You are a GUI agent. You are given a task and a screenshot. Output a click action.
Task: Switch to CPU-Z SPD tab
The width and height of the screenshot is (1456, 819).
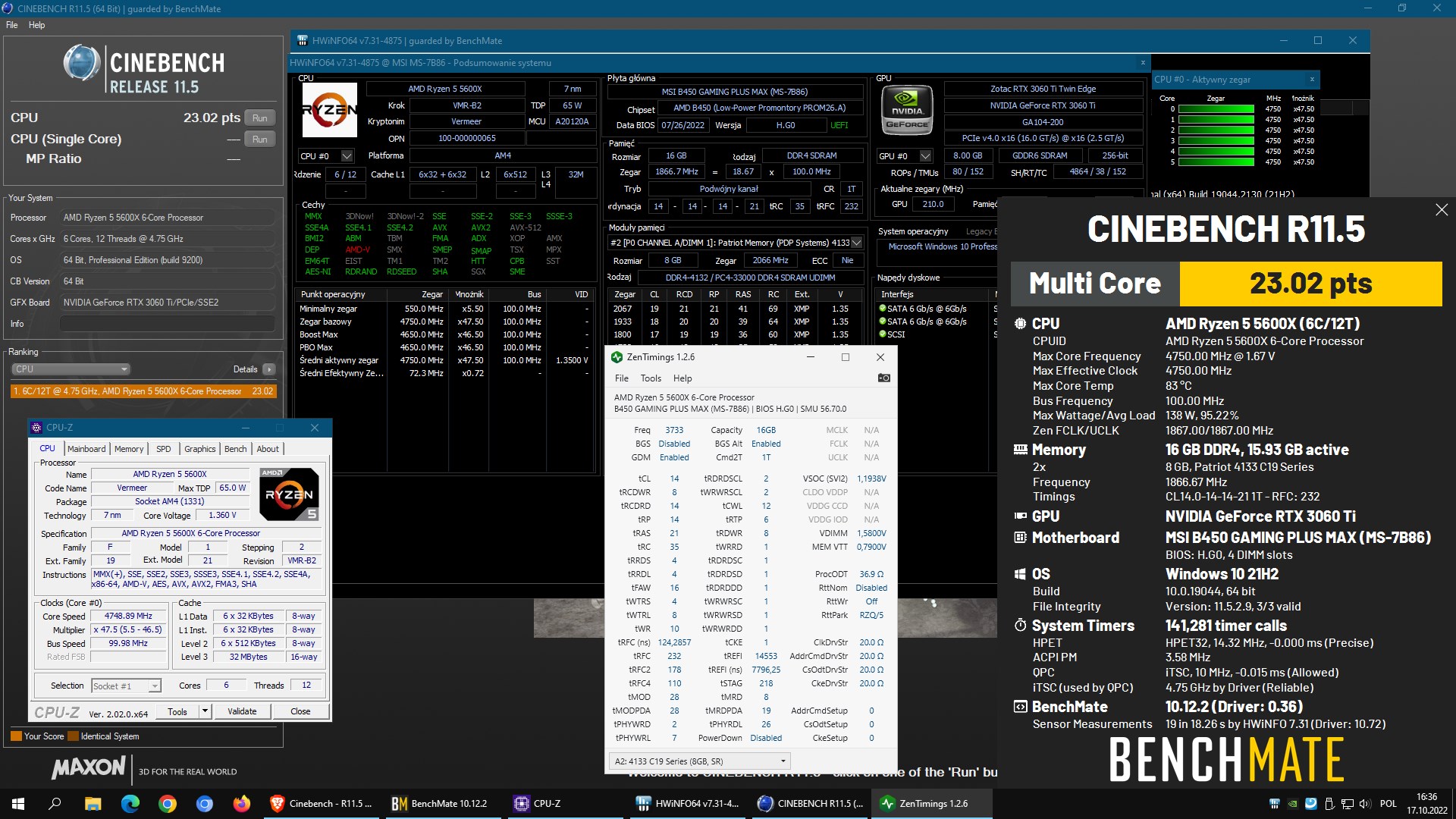pyautogui.click(x=163, y=449)
